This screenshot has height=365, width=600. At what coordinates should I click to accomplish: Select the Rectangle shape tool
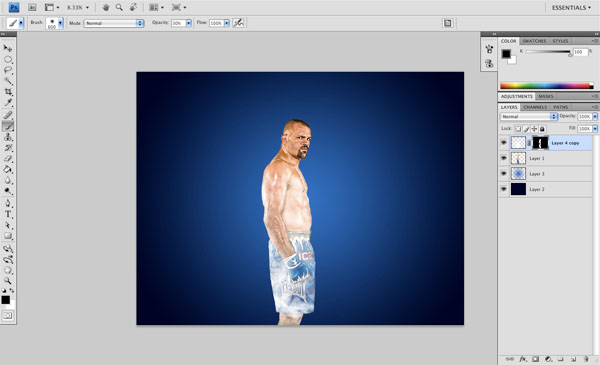8,236
